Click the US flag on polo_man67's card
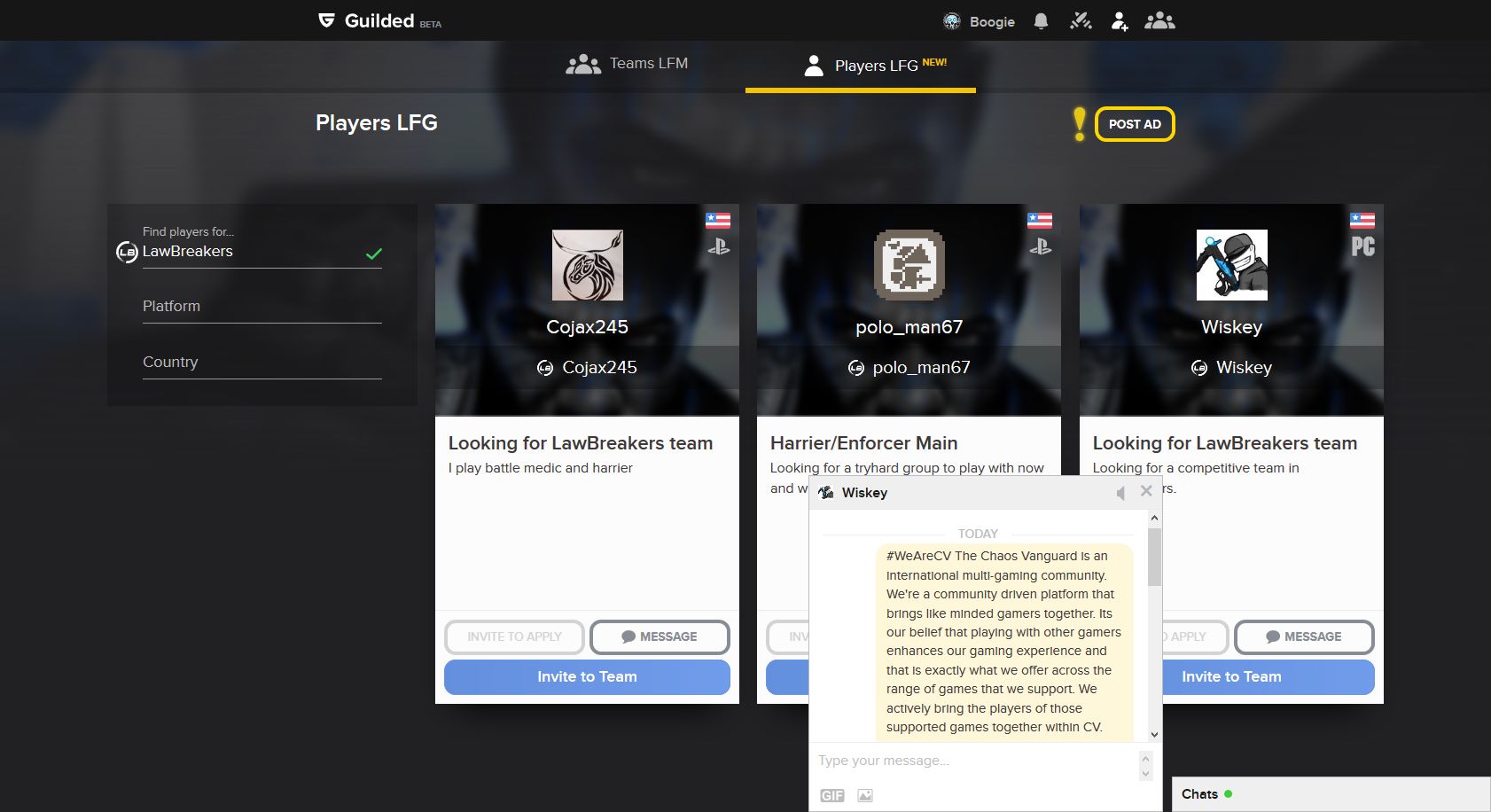This screenshot has width=1491, height=812. (1040, 220)
